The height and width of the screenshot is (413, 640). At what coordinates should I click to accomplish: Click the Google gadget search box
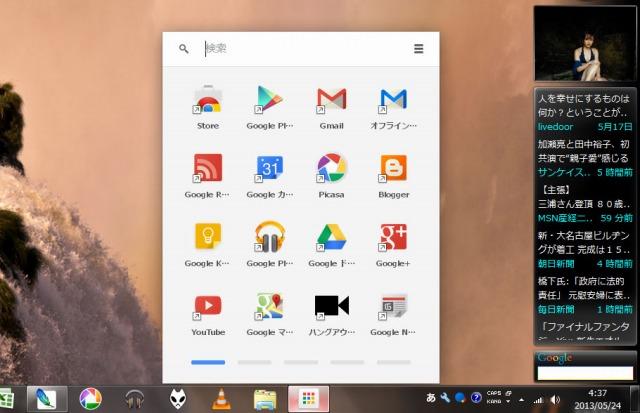click(585, 373)
